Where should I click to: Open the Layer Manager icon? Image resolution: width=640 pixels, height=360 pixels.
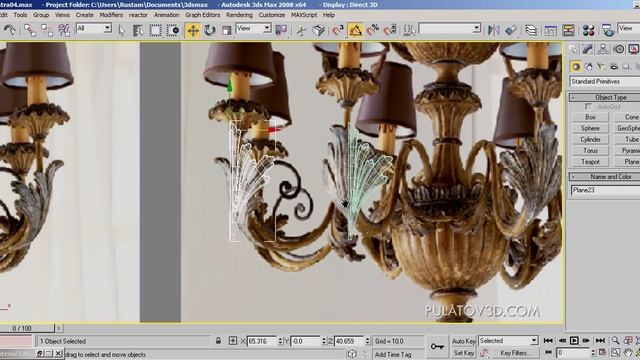coord(531,30)
